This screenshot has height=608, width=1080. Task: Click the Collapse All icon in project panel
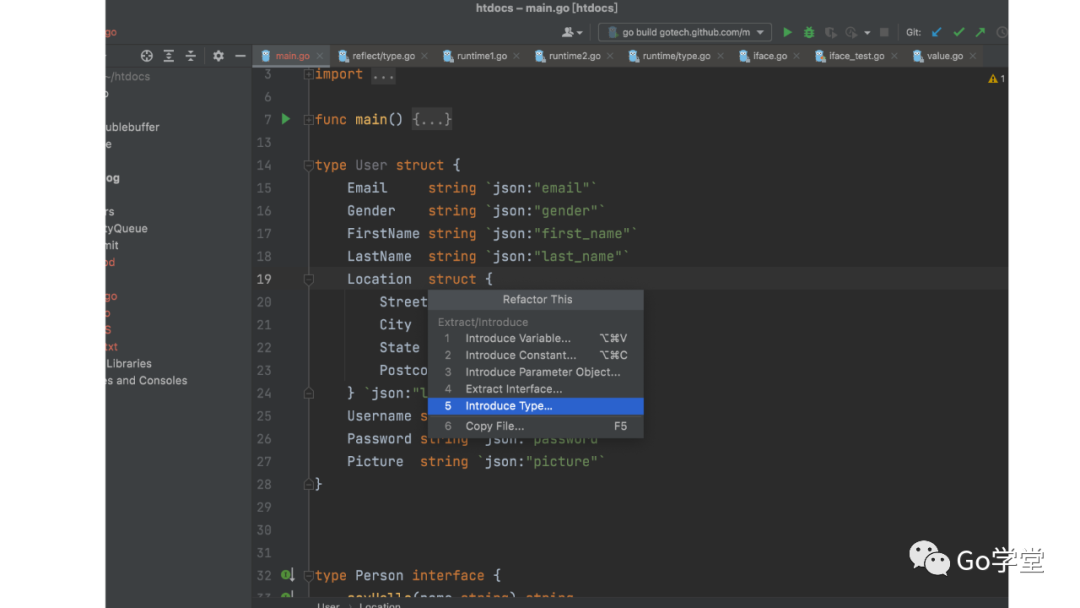tap(191, 56)
